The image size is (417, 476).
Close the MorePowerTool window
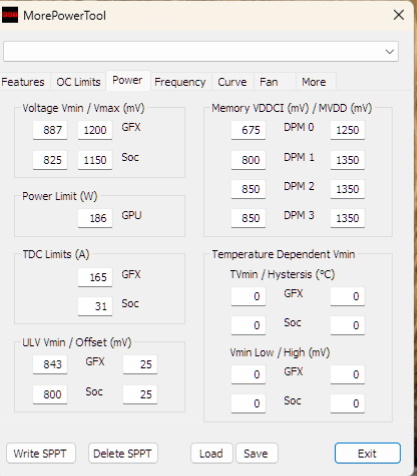click(399, 15)
